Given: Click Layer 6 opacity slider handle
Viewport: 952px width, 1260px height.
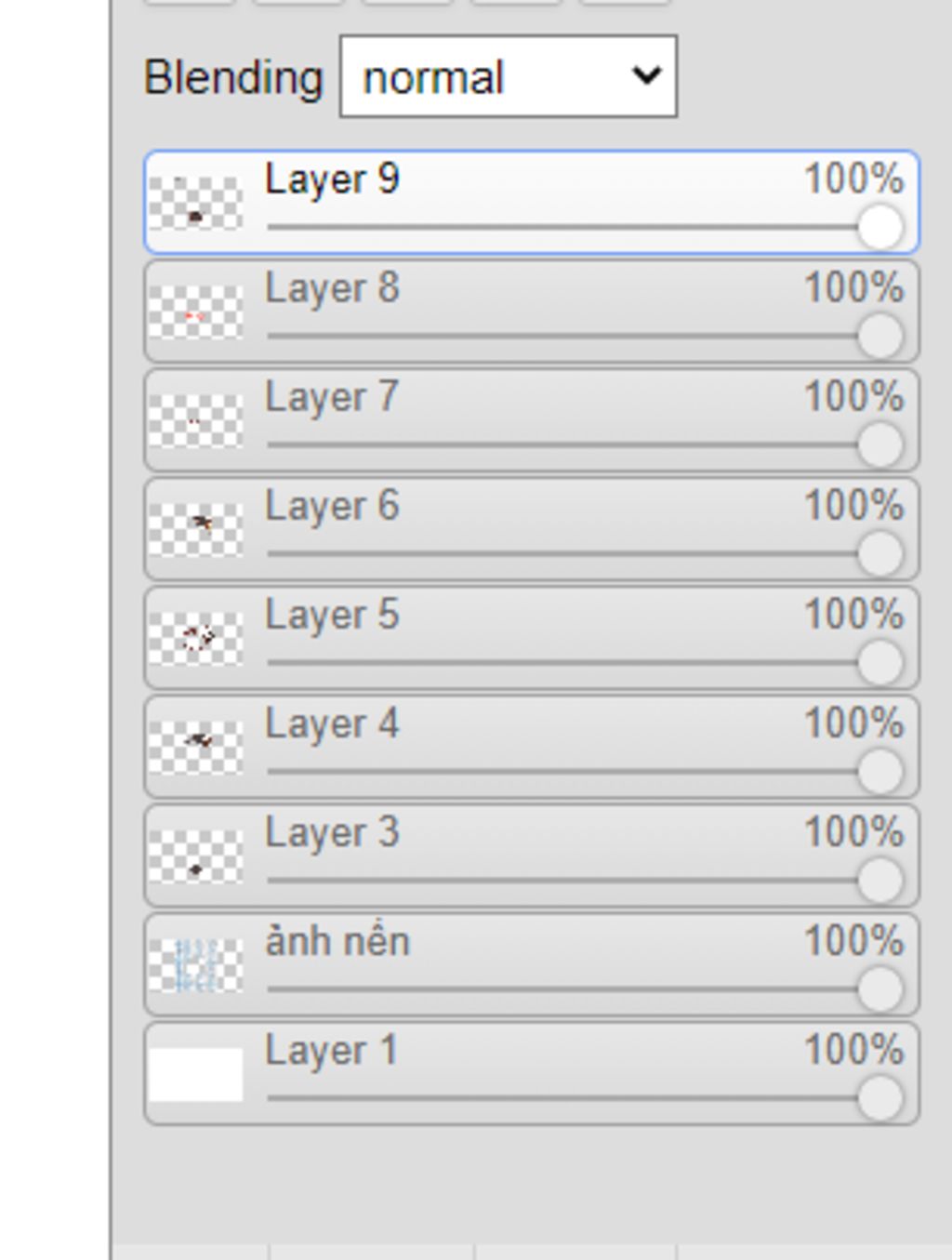Looking at the screenshot, I should pyautogui.click(x=880, y=553).
